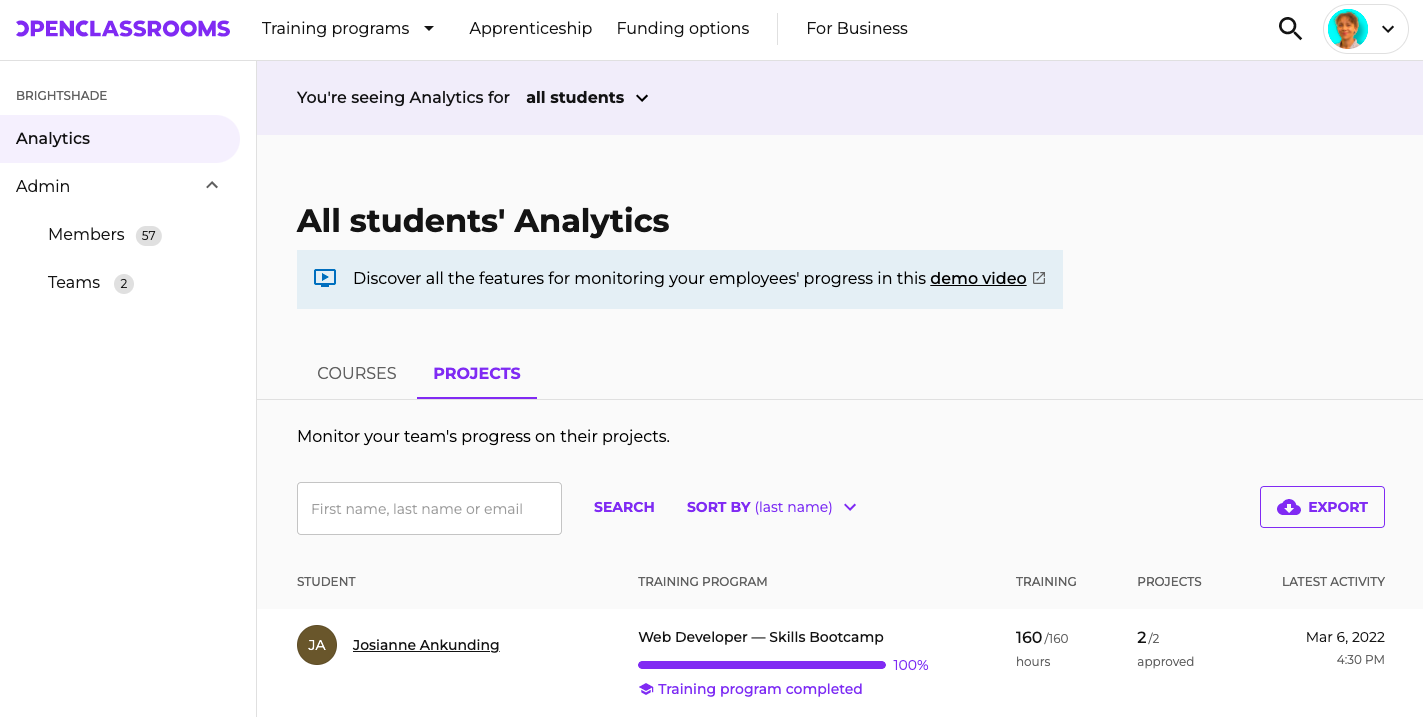The image size is (1423, 717).
Task: Click the external link icon beside demo video
Action: click(1039, 278)
